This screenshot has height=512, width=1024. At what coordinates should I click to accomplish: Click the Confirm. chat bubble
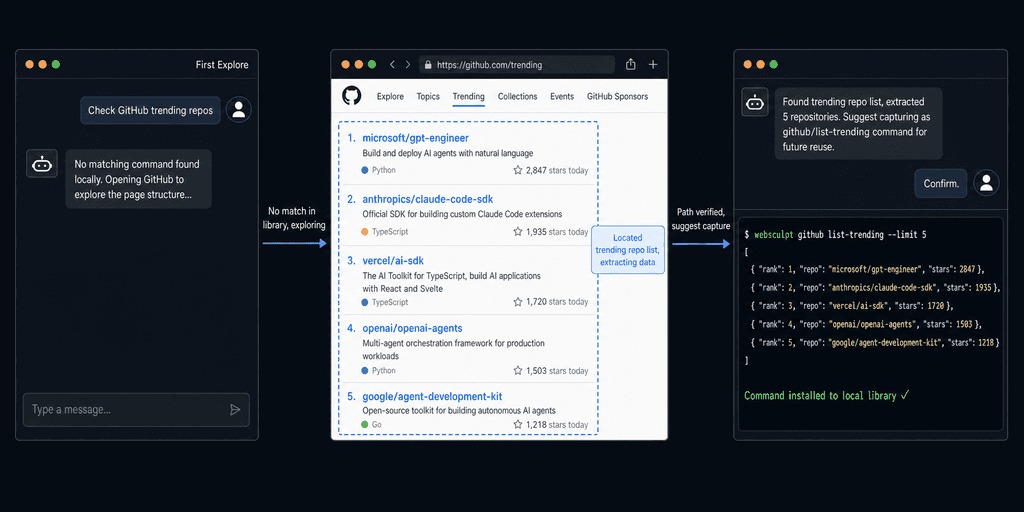point(941,184)
